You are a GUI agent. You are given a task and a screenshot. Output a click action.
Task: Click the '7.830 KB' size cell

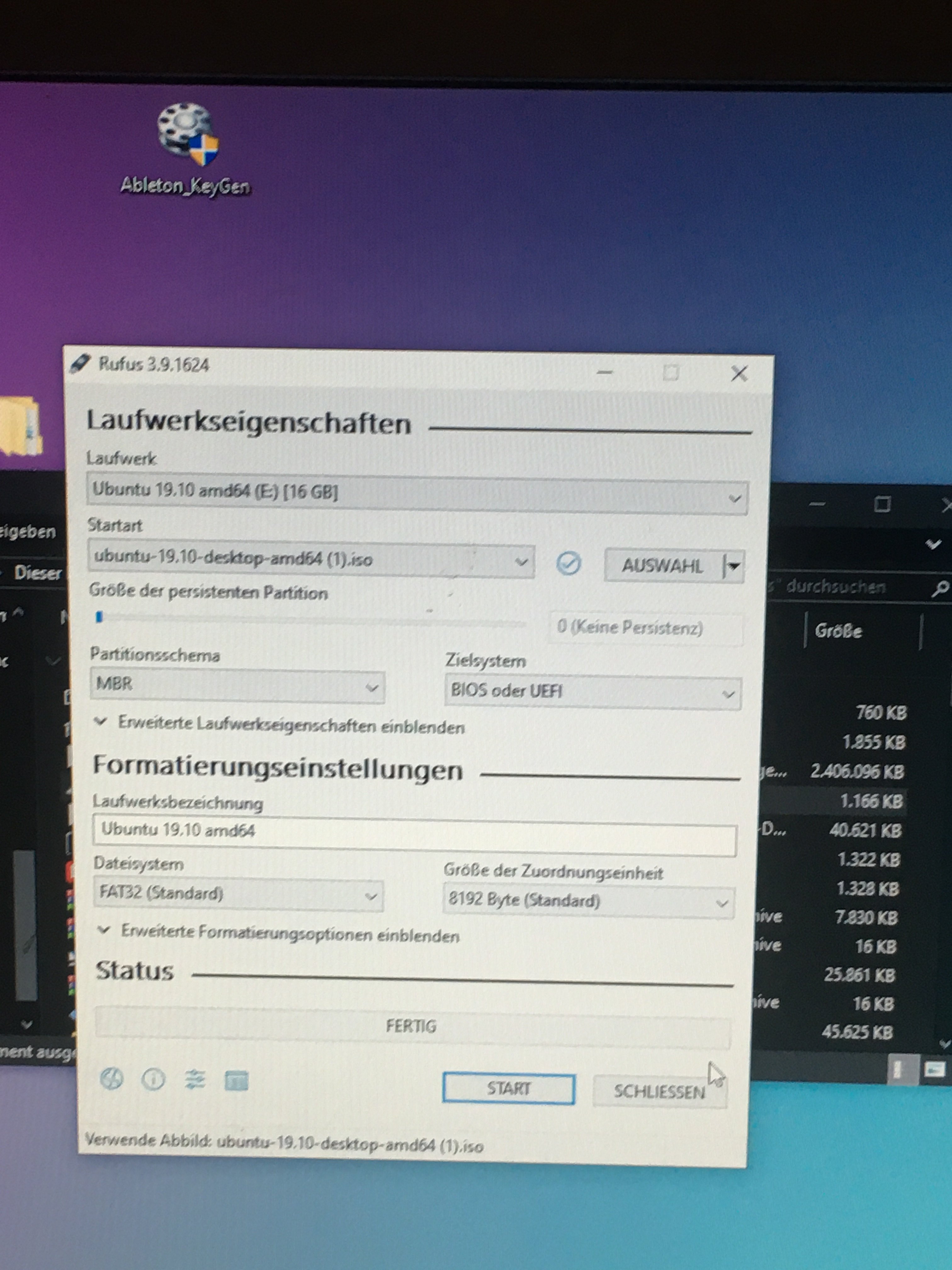coord(865,918)
